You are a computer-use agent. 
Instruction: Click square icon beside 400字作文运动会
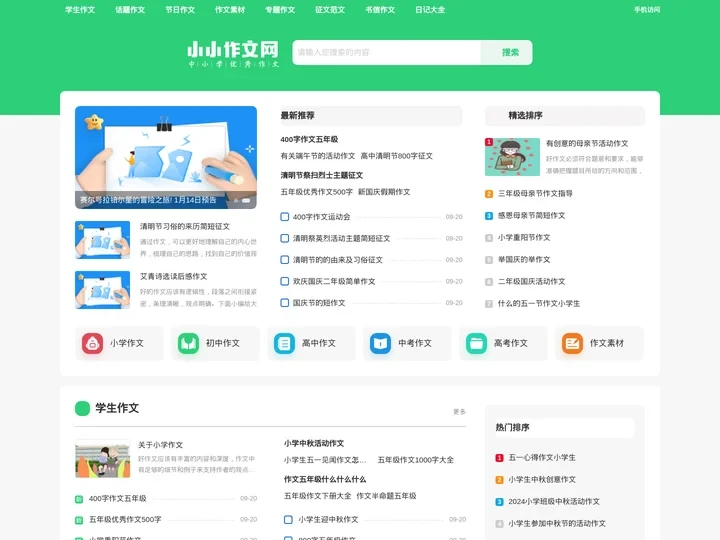[285, 217]
